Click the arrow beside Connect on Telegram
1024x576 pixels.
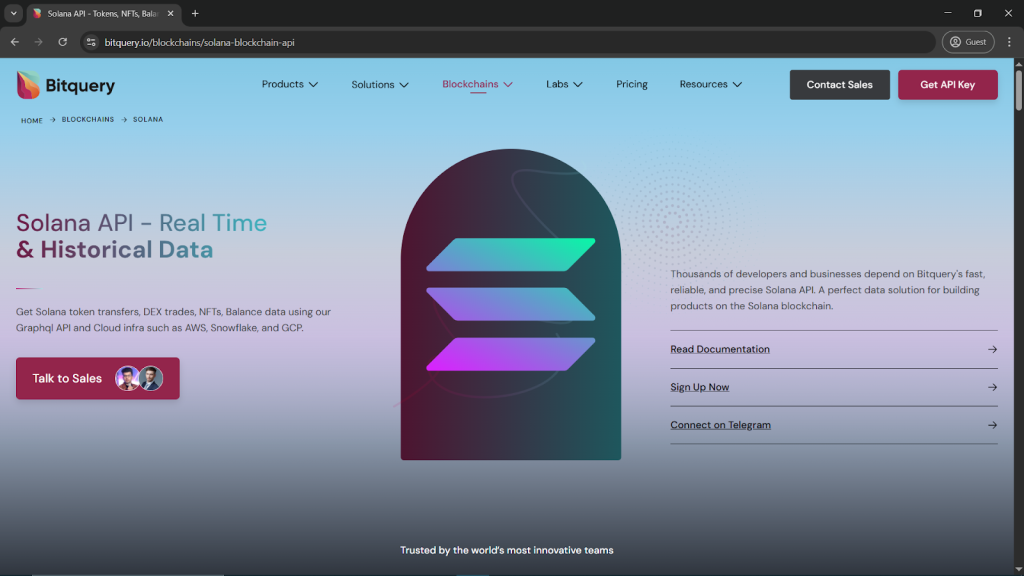pos(992,425)
